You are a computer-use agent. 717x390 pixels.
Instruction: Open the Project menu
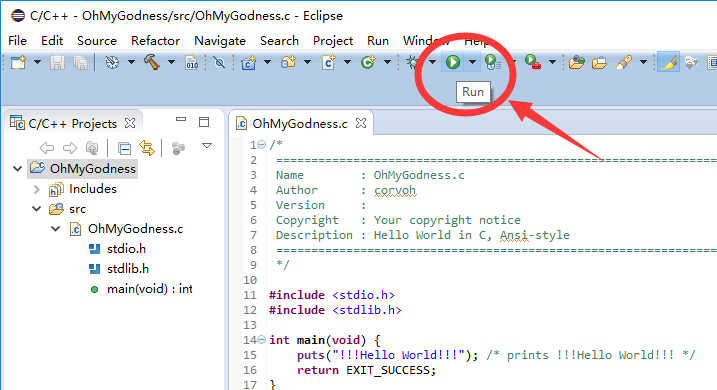click(x=333, y=41)
